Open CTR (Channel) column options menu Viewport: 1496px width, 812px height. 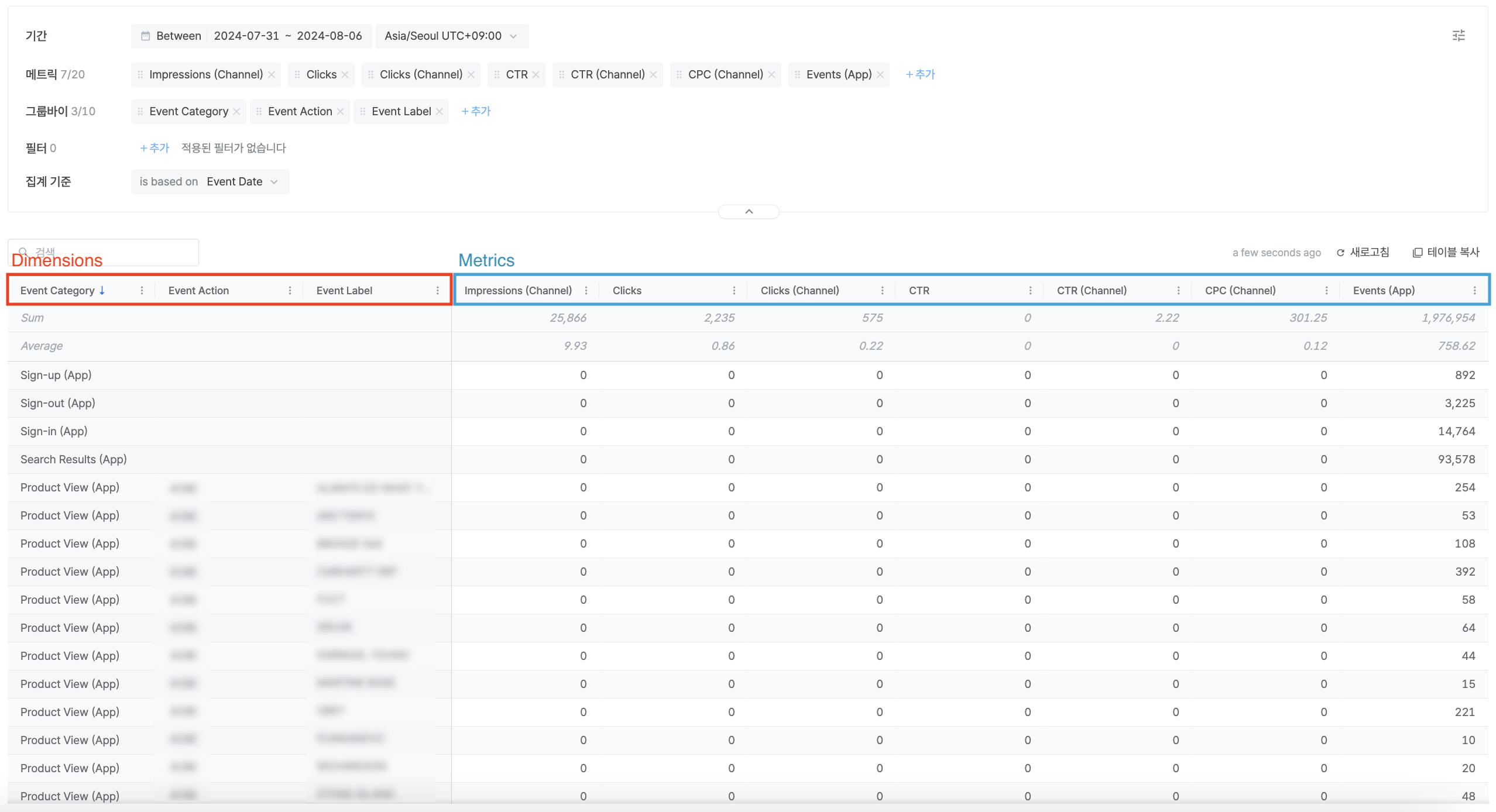1178,291
